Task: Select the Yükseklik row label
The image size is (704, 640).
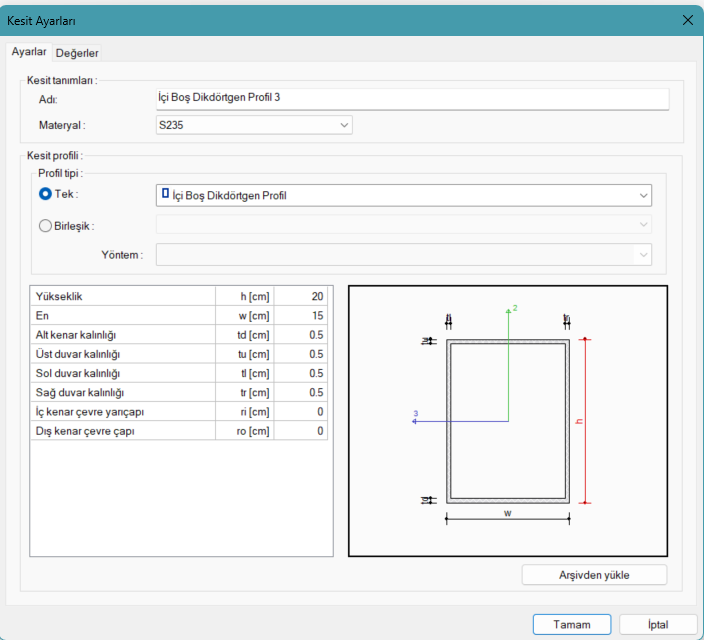Action: pos(123,296)
